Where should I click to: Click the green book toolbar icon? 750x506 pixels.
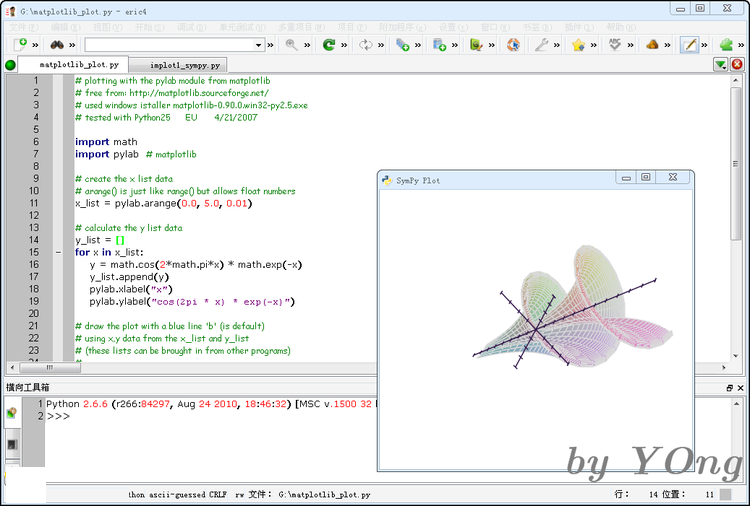pyautogui.click(x=476, y=44)
